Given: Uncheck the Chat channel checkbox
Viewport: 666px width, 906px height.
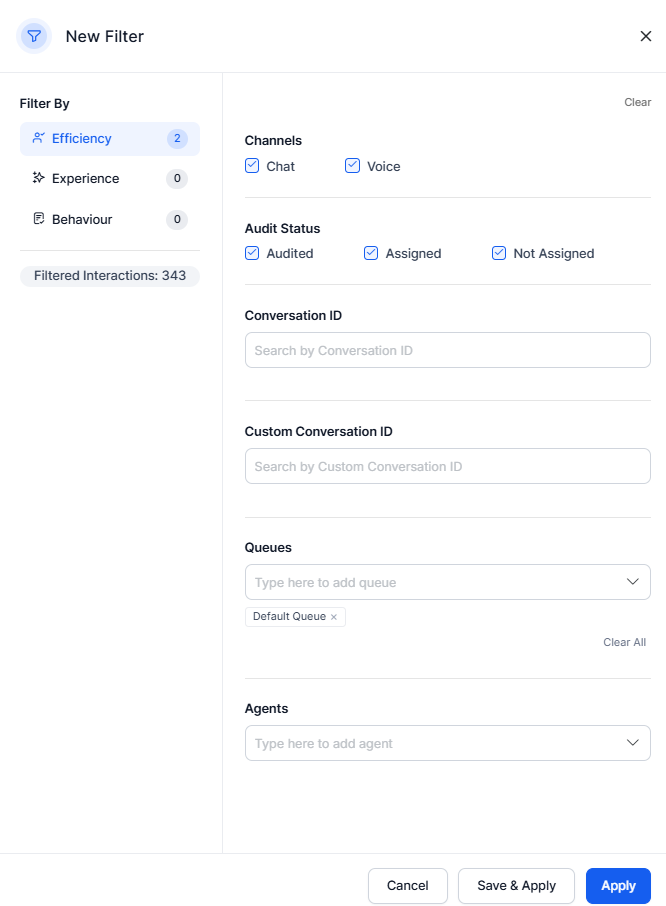Looking at the screenshot, I should (x=252, y=166).
